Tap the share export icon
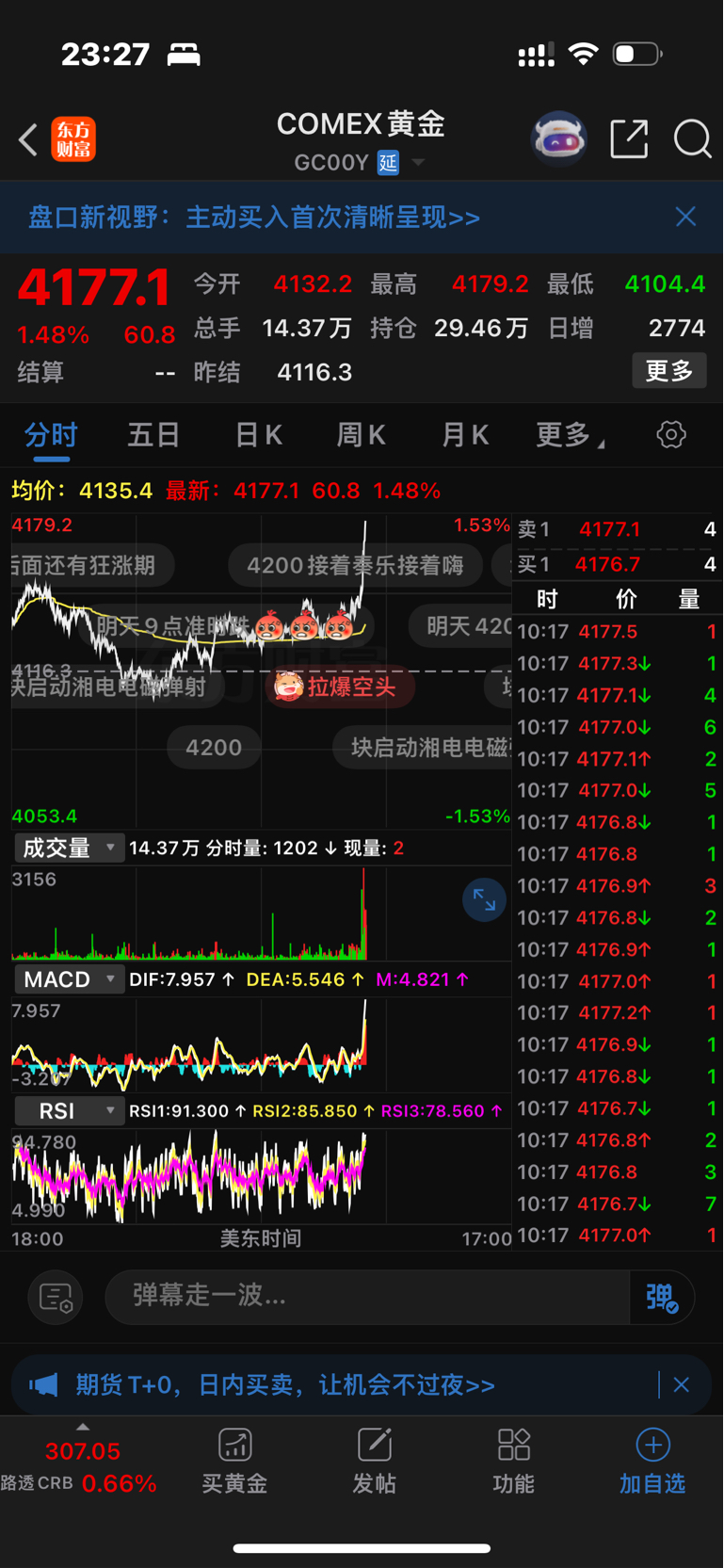The width and height of the screenshot is (724, 1568). (x=629, y=139)
